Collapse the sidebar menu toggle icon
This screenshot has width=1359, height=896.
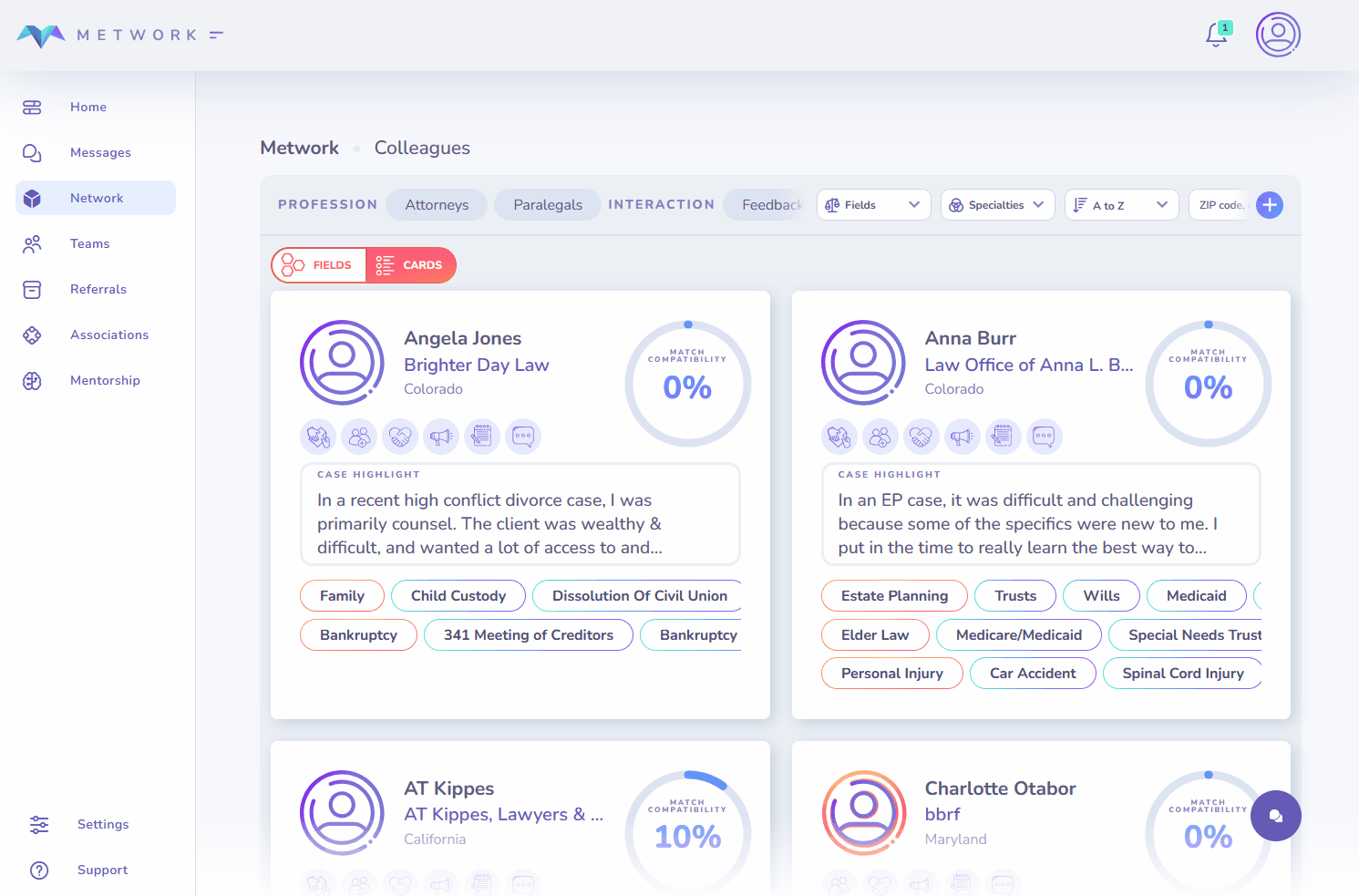coord(216,35)
